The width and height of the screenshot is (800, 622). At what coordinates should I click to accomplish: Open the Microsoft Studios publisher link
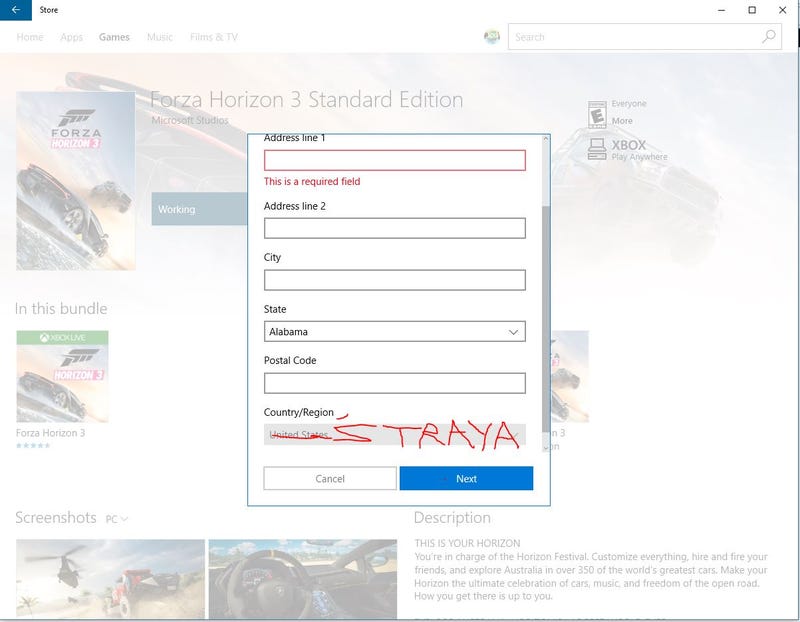tap(190, 120)
